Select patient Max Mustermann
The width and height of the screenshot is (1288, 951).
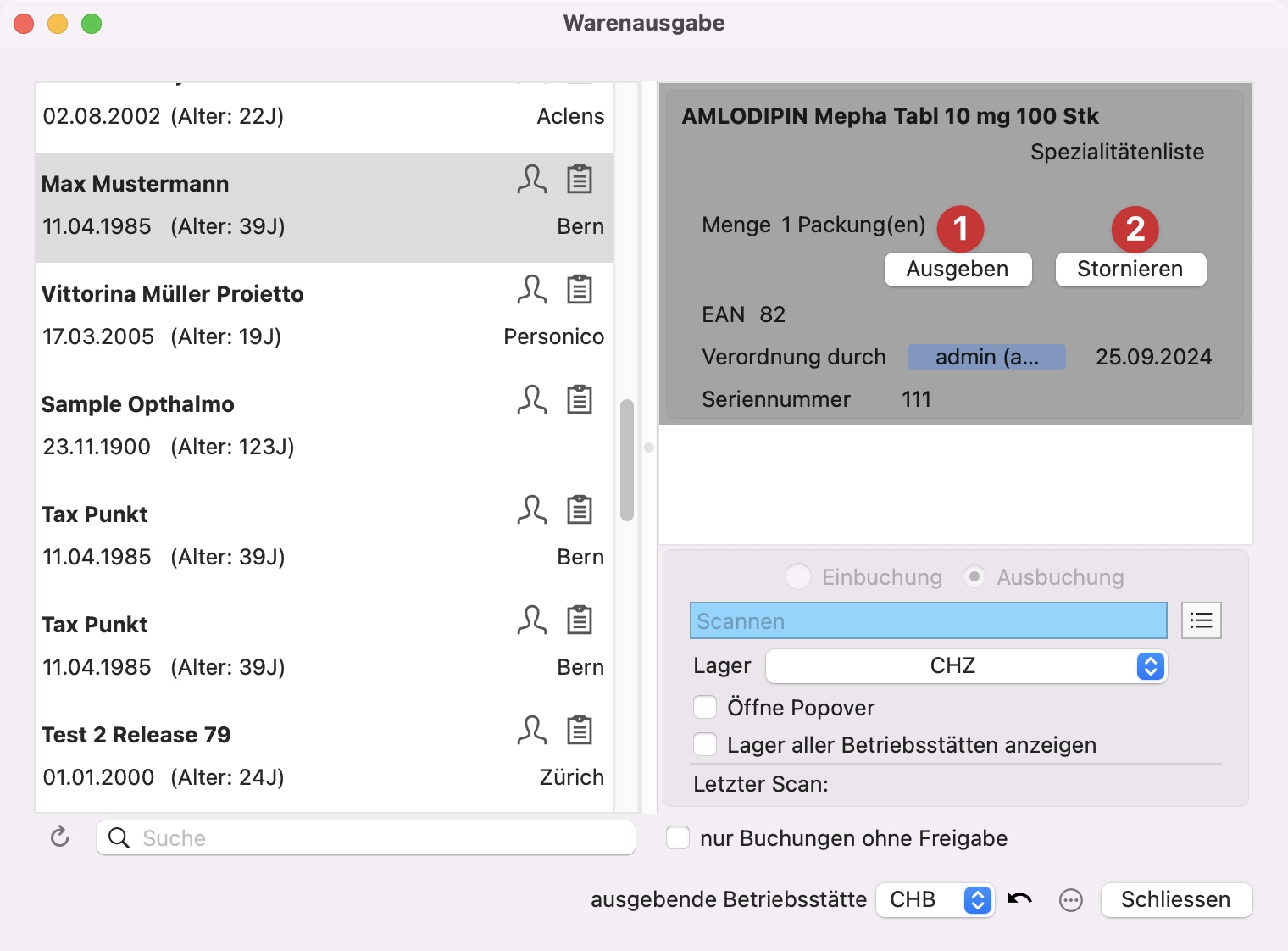[x=325, y=208]
